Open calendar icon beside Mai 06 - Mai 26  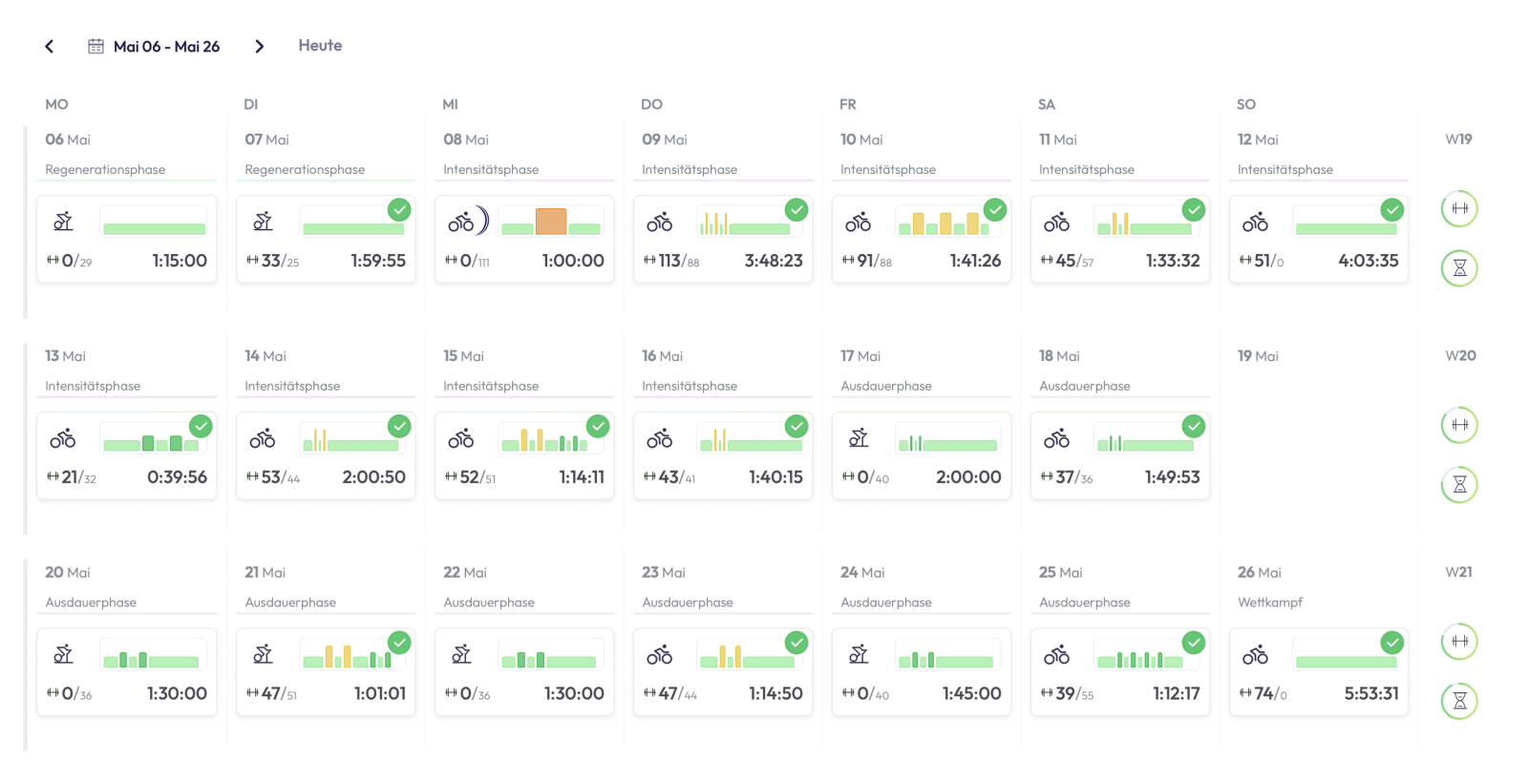pos(95,46)
